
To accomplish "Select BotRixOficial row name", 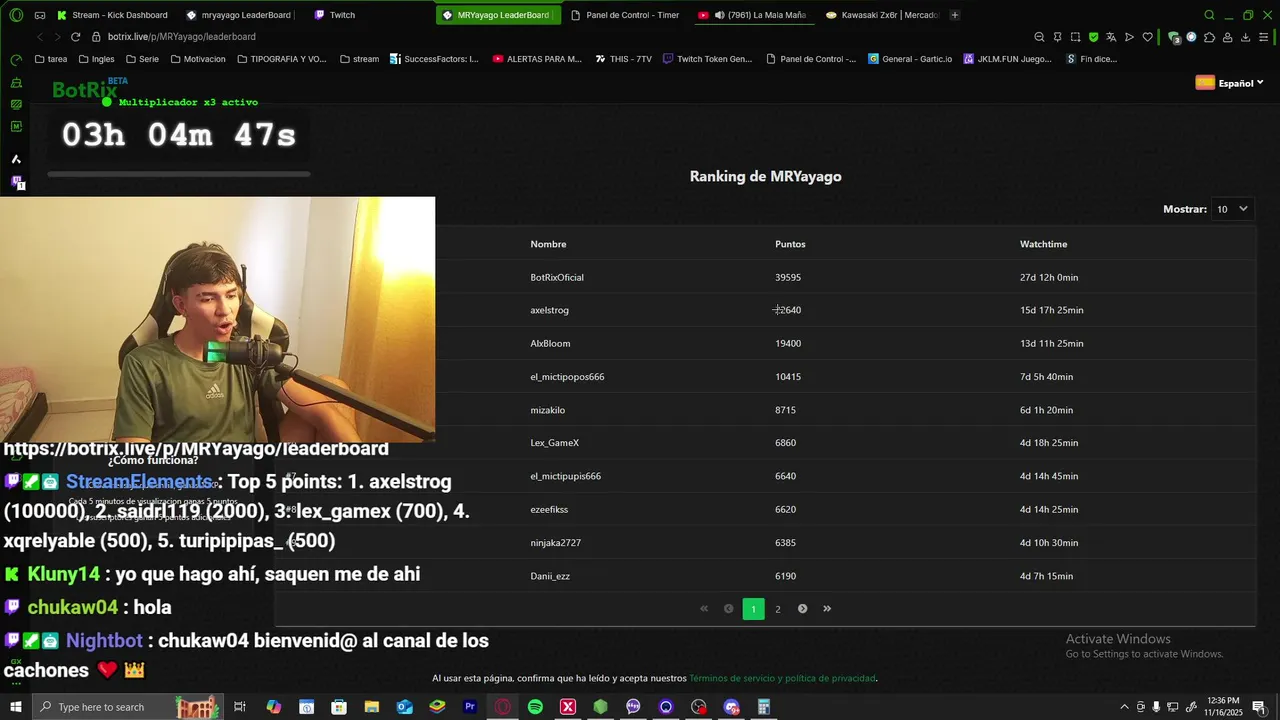I will (557, 277).
